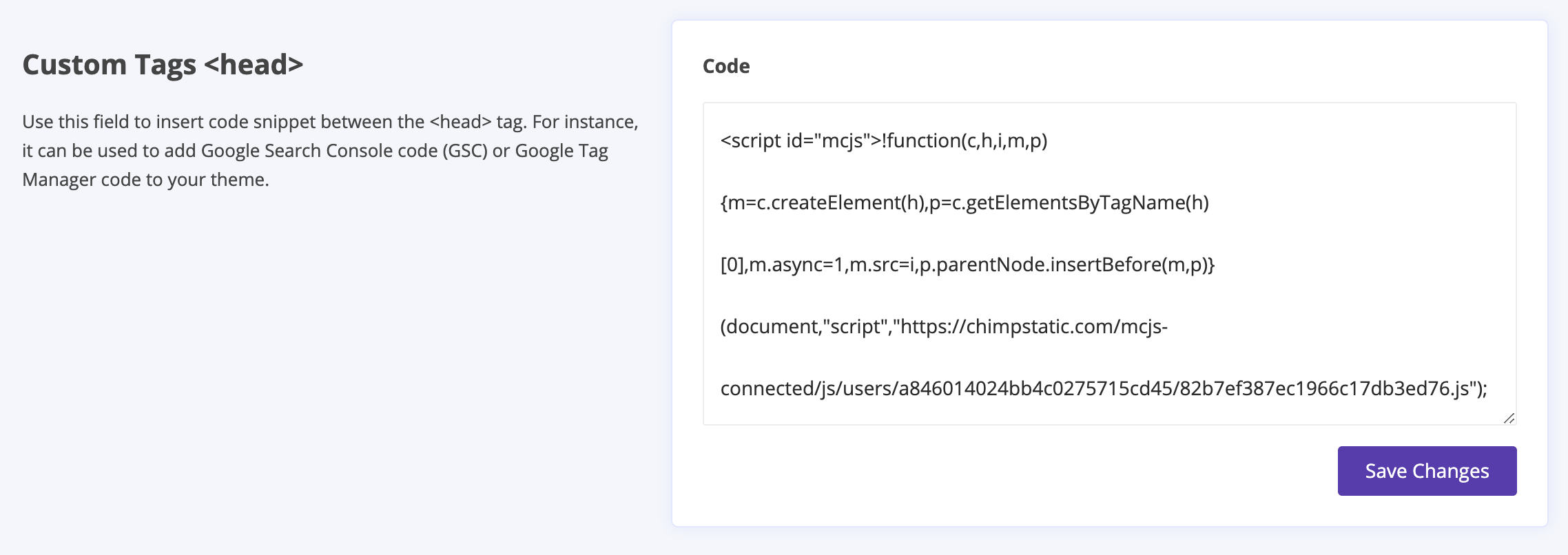Select the Custom Tags <head> heading

(163, 65)
